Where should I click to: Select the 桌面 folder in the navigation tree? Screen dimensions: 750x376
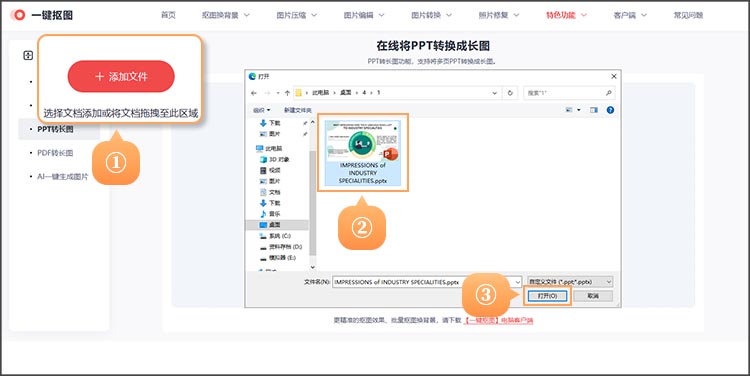tap(276, 225)
